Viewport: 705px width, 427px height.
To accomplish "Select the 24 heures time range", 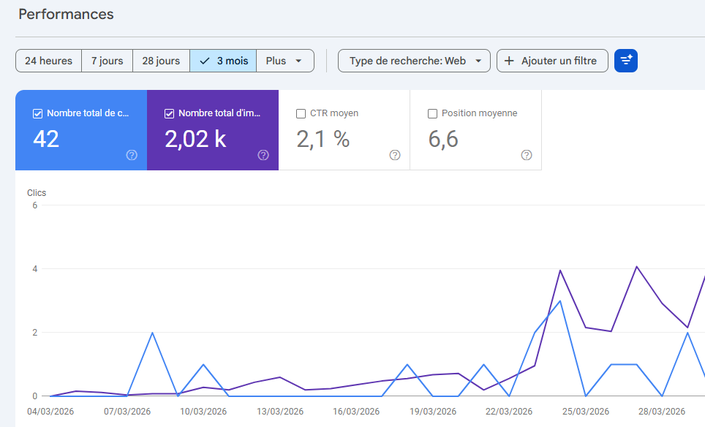I will click(x=48, y=61).
